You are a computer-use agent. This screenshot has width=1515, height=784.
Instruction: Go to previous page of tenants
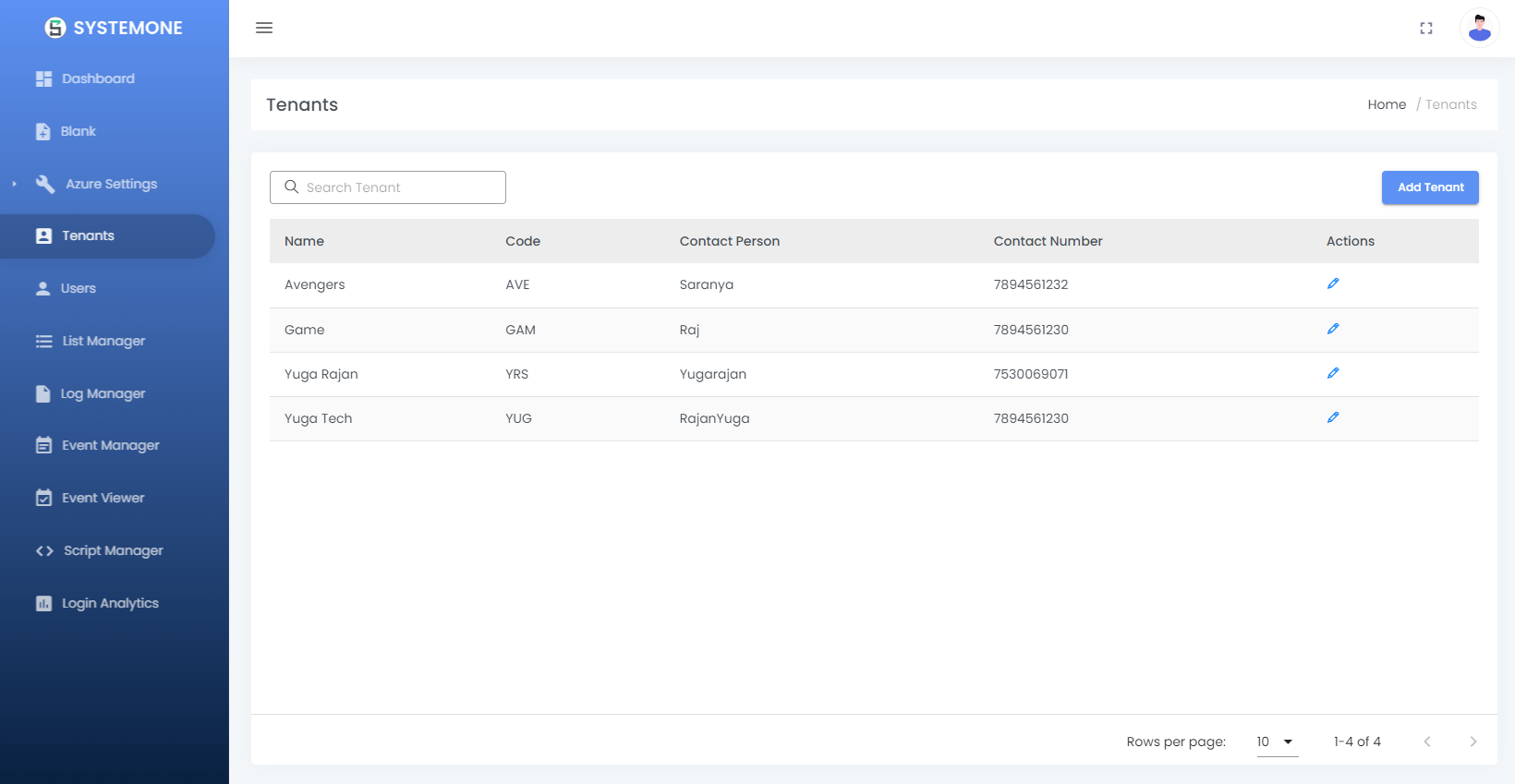click(1426, 742)
